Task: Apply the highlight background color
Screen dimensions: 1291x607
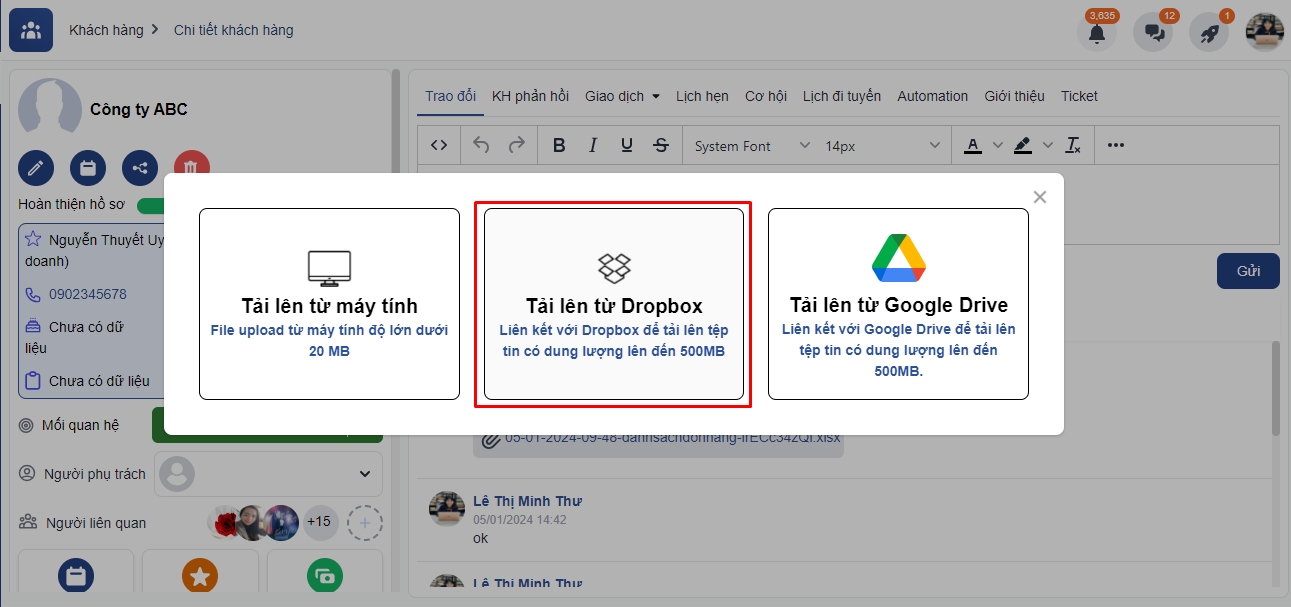Action: (x=1022, y=145)
